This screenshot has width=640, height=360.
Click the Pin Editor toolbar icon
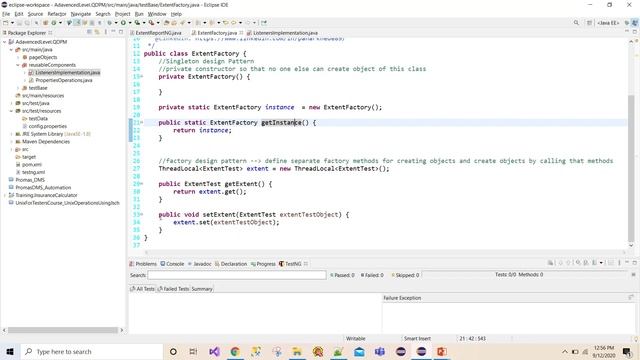264,23
